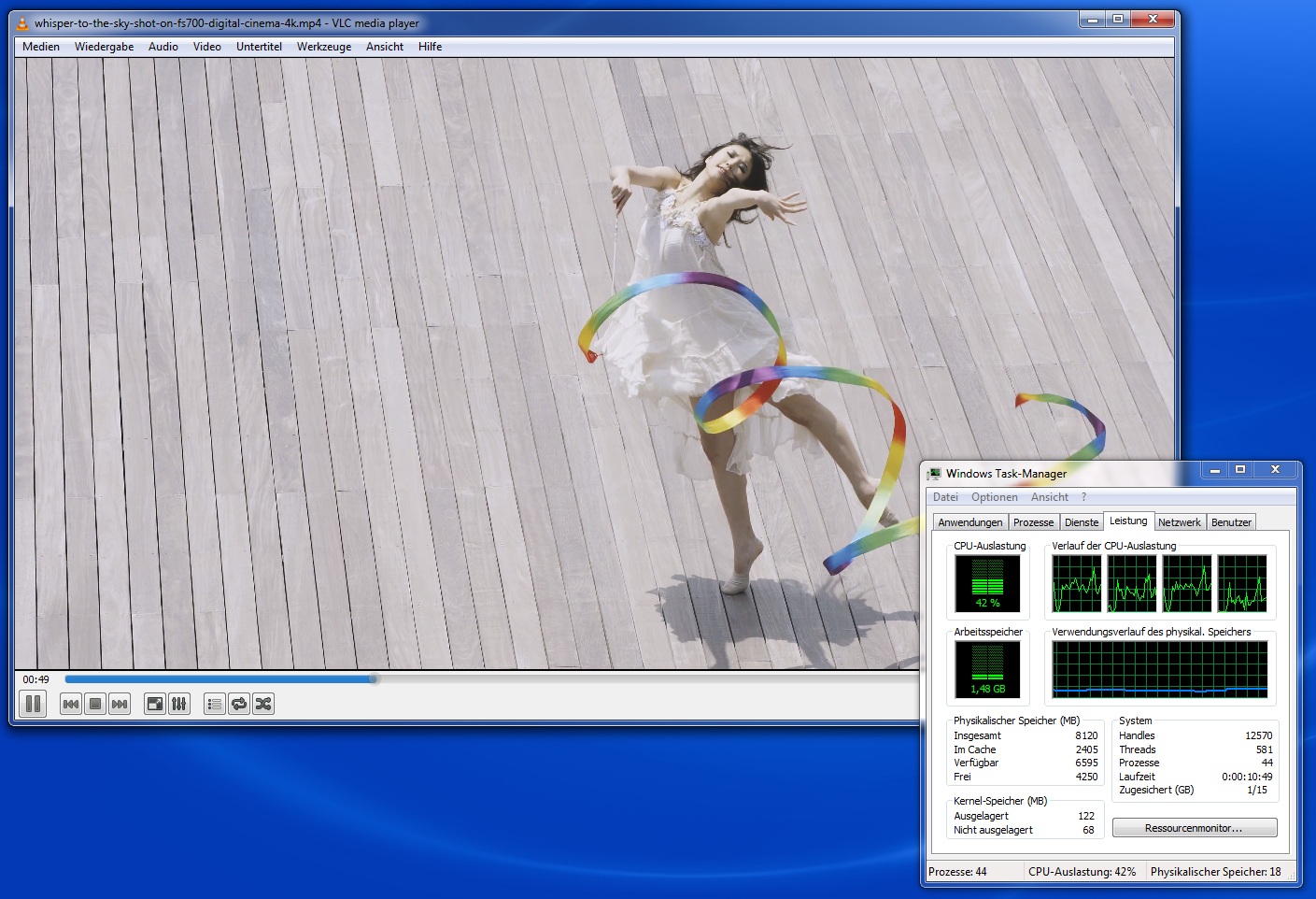Image resolution: width=1316 pixels, height=899 pixels.
Task: Show VLC extended settings equalizer icon
Action: coord(179,704)
